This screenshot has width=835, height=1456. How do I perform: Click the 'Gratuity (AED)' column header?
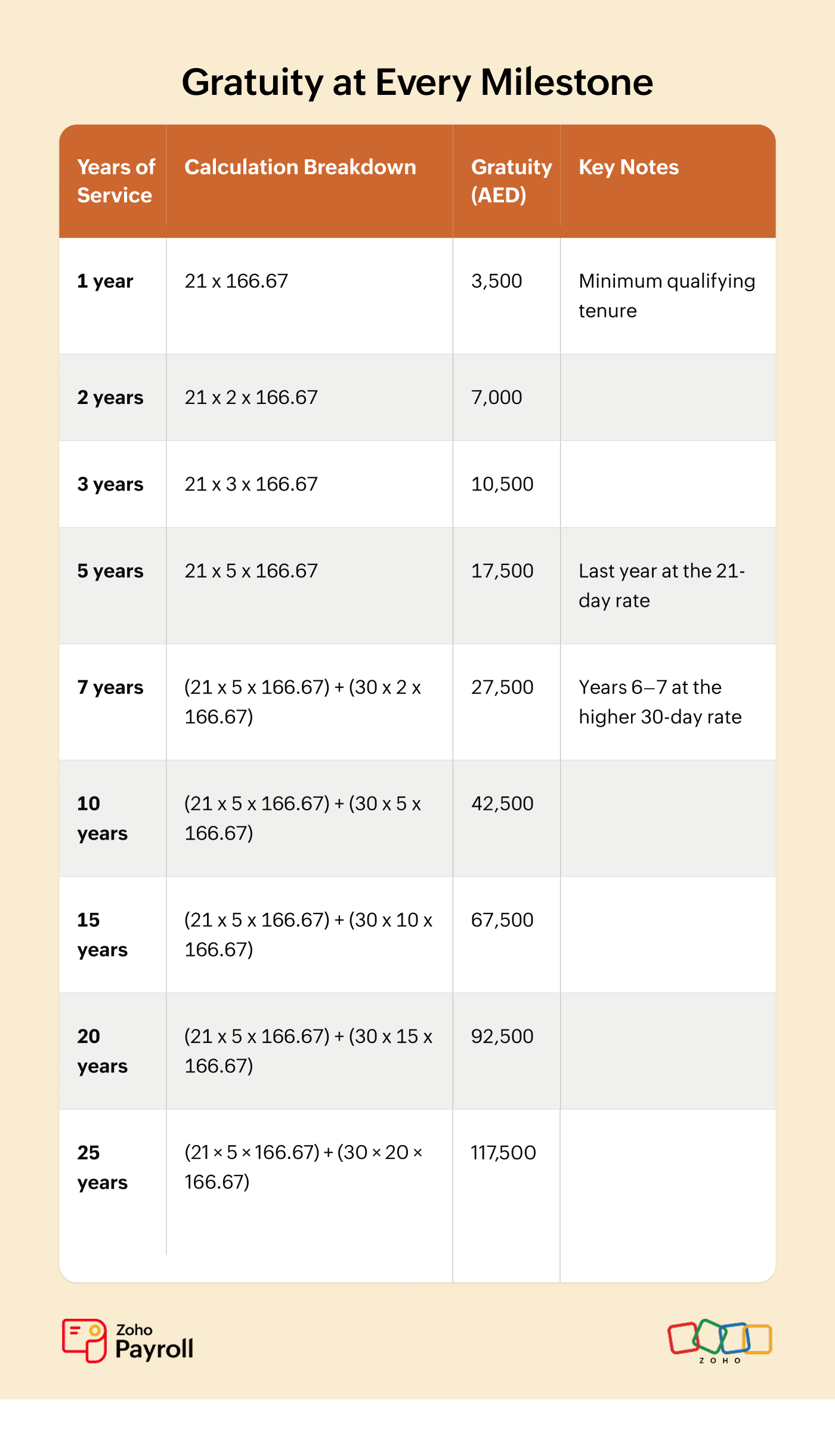511,181
